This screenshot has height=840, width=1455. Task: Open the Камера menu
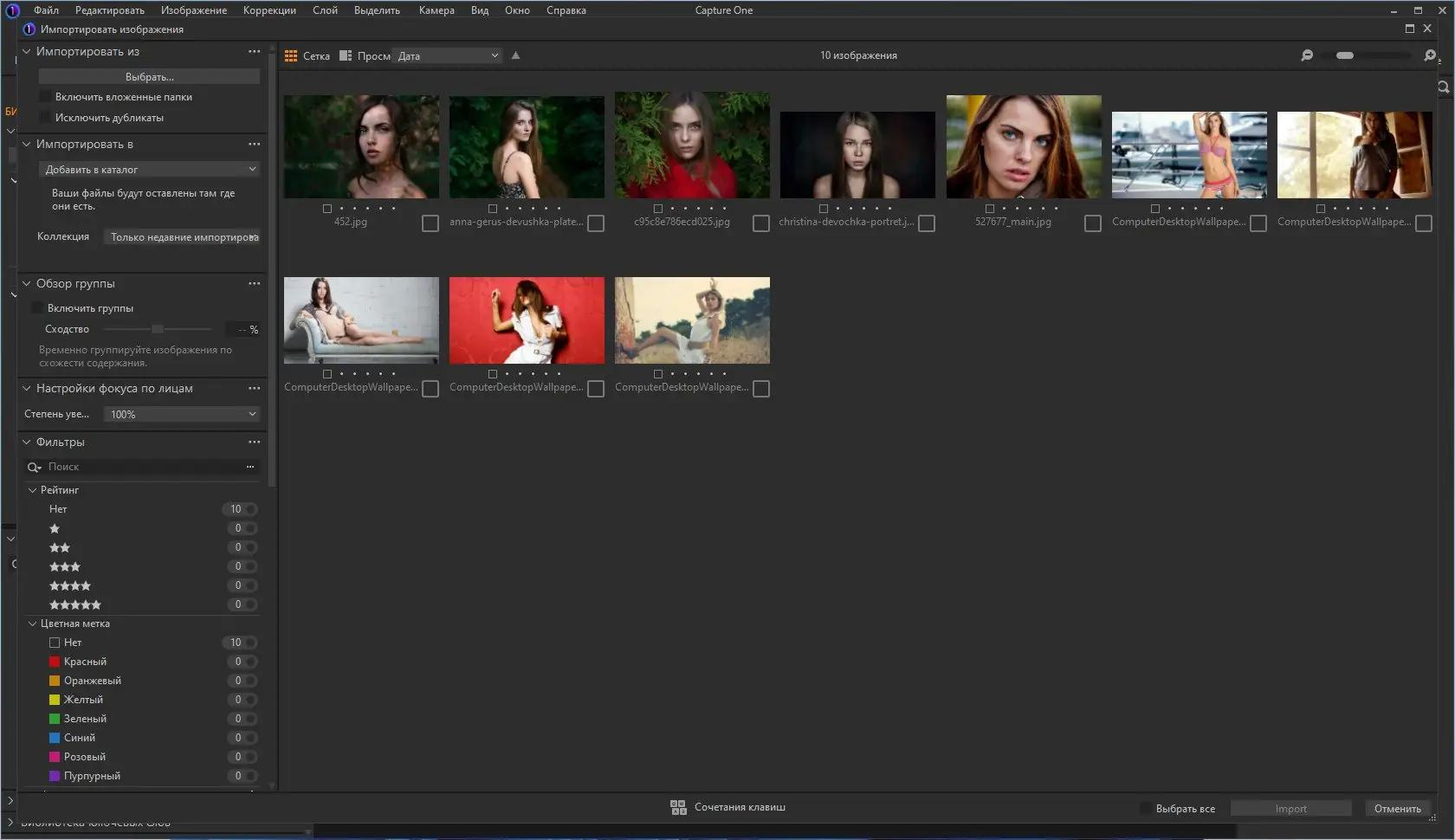point(436,10)
